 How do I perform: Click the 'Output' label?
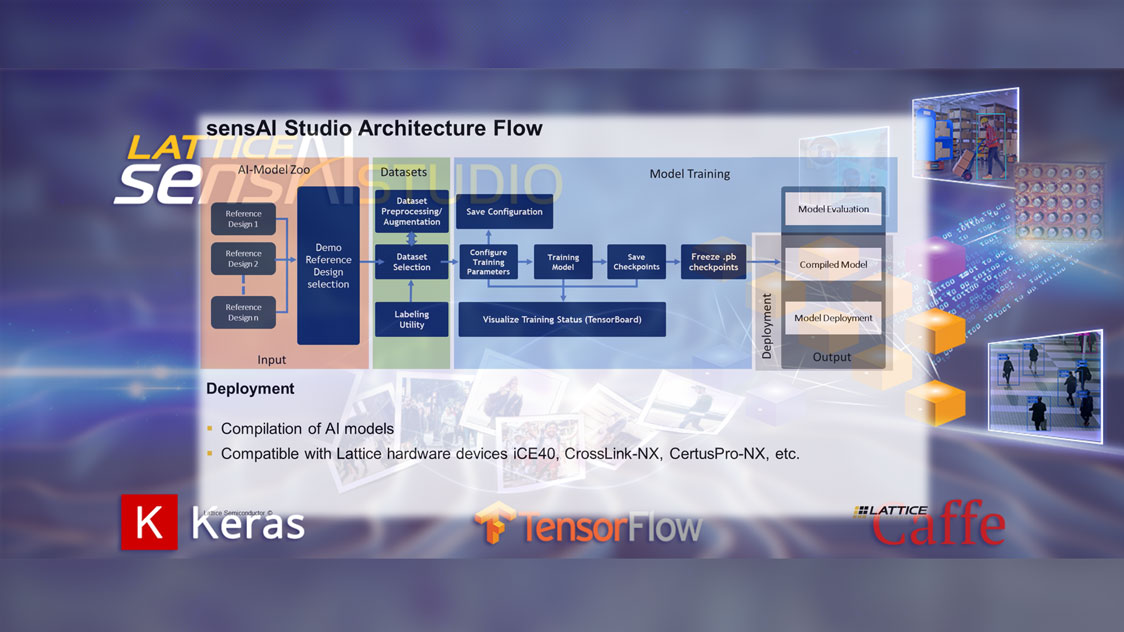832,357
